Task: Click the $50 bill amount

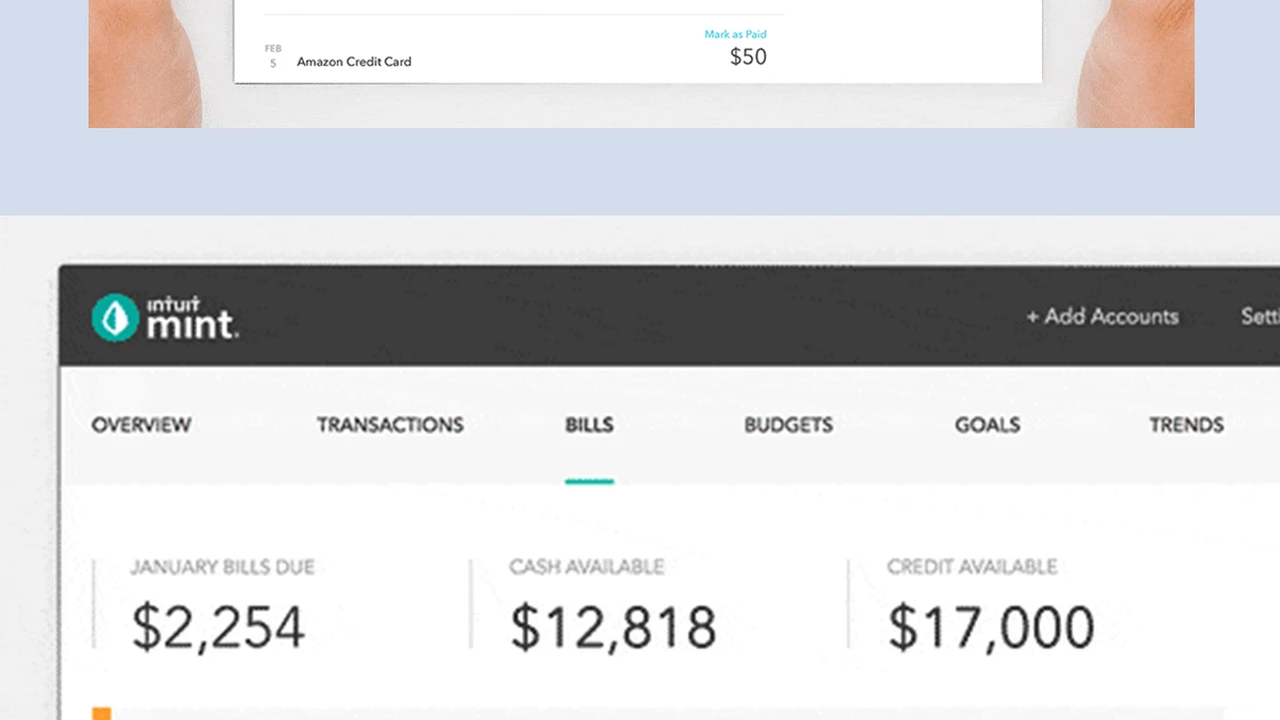Action: point(748,57)
